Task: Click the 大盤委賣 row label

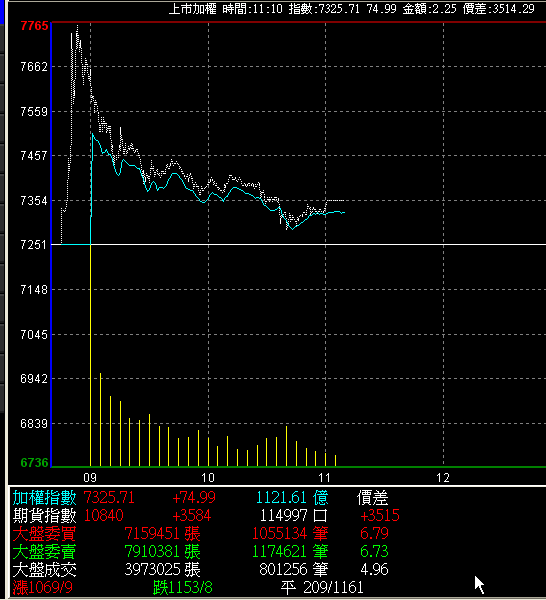Action: point(44,552)
